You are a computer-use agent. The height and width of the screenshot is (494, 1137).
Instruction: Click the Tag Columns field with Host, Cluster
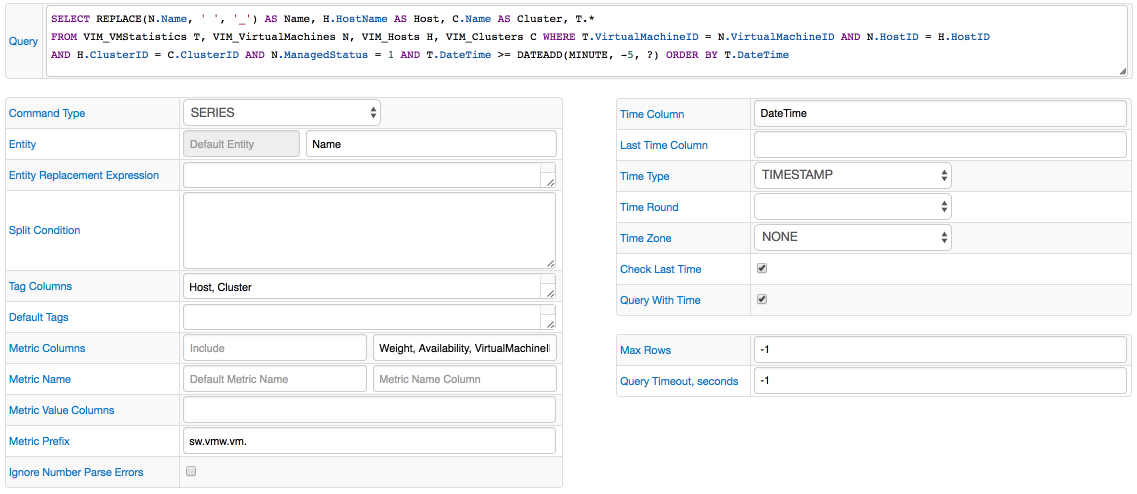click(x=369, y=286)
